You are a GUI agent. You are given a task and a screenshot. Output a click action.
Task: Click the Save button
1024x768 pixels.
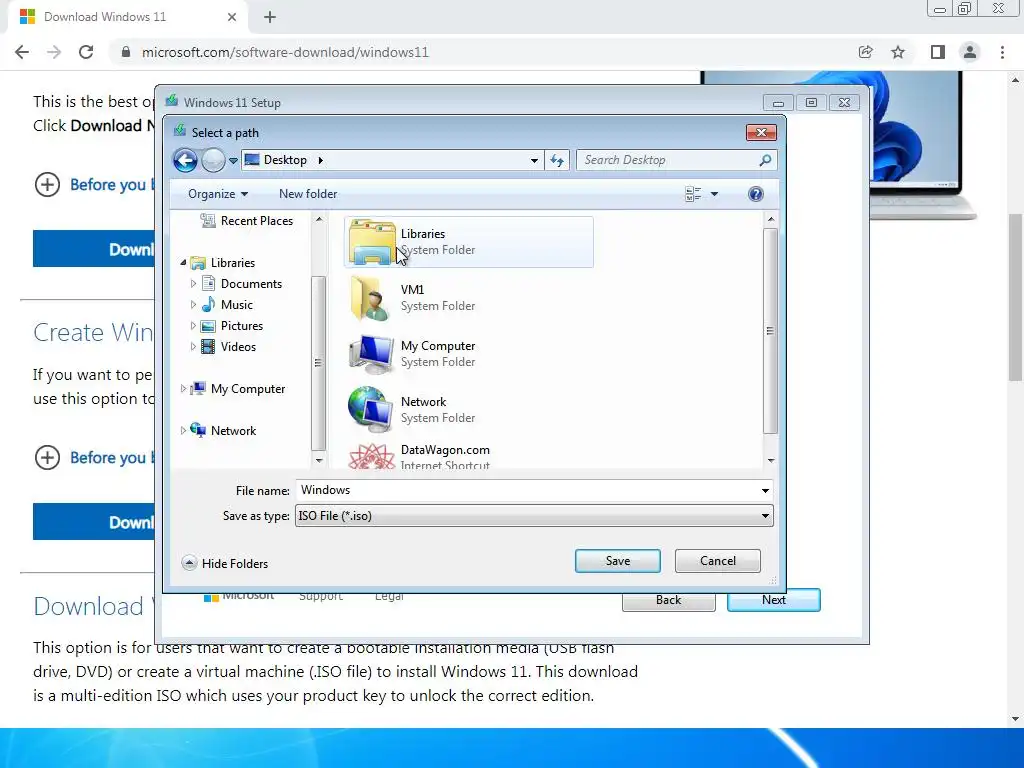pyautogui.click(x=618, y=561)
